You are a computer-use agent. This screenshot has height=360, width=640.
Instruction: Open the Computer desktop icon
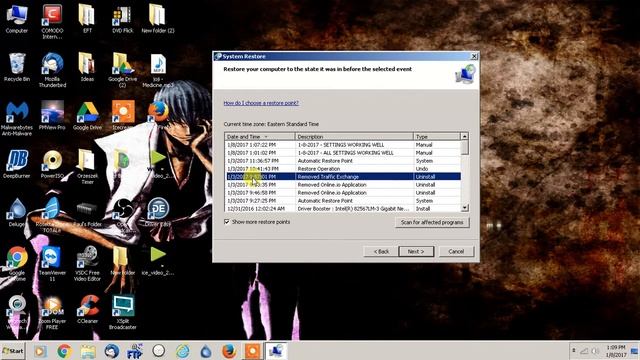(x=17, y=18)
